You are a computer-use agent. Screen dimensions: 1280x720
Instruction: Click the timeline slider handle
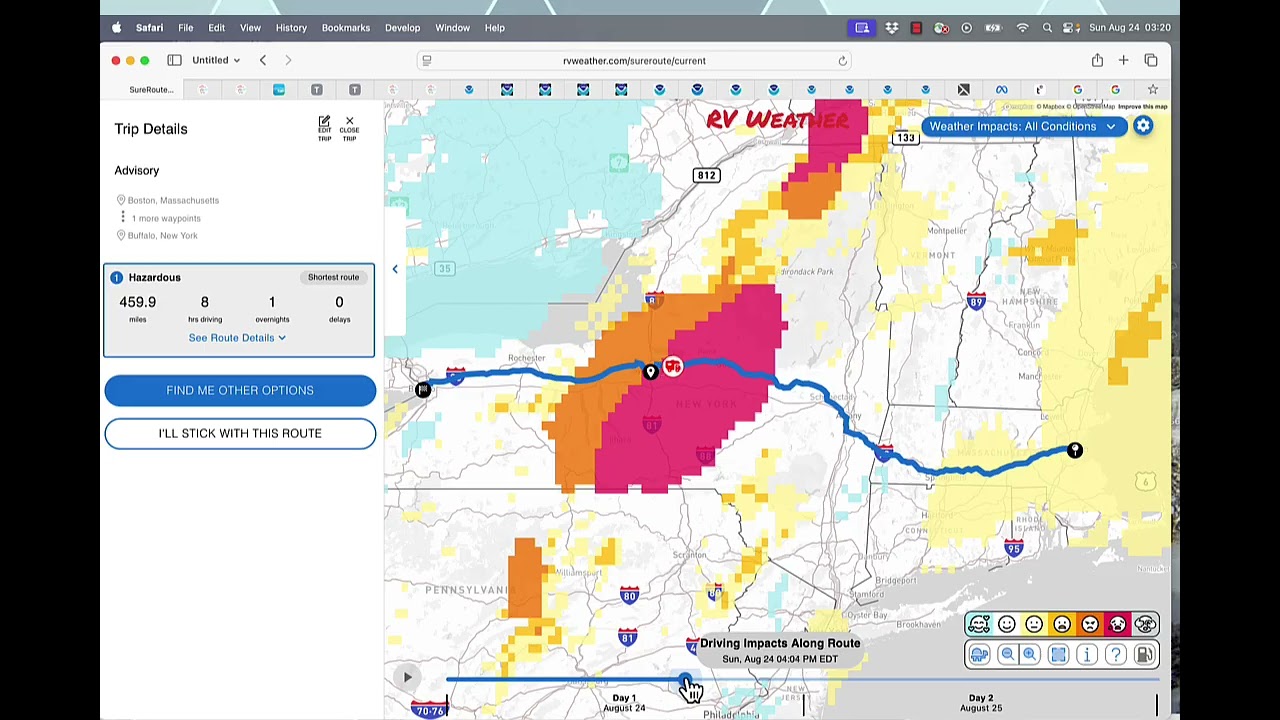[x=686, y=681]
